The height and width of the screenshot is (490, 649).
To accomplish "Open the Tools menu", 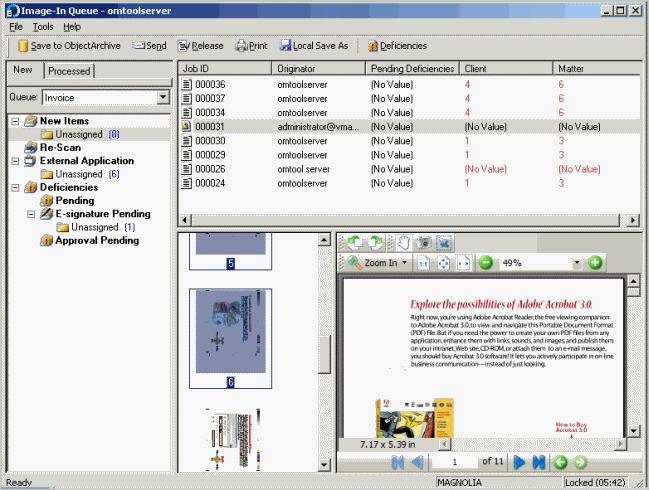I will tap(43, 26).
